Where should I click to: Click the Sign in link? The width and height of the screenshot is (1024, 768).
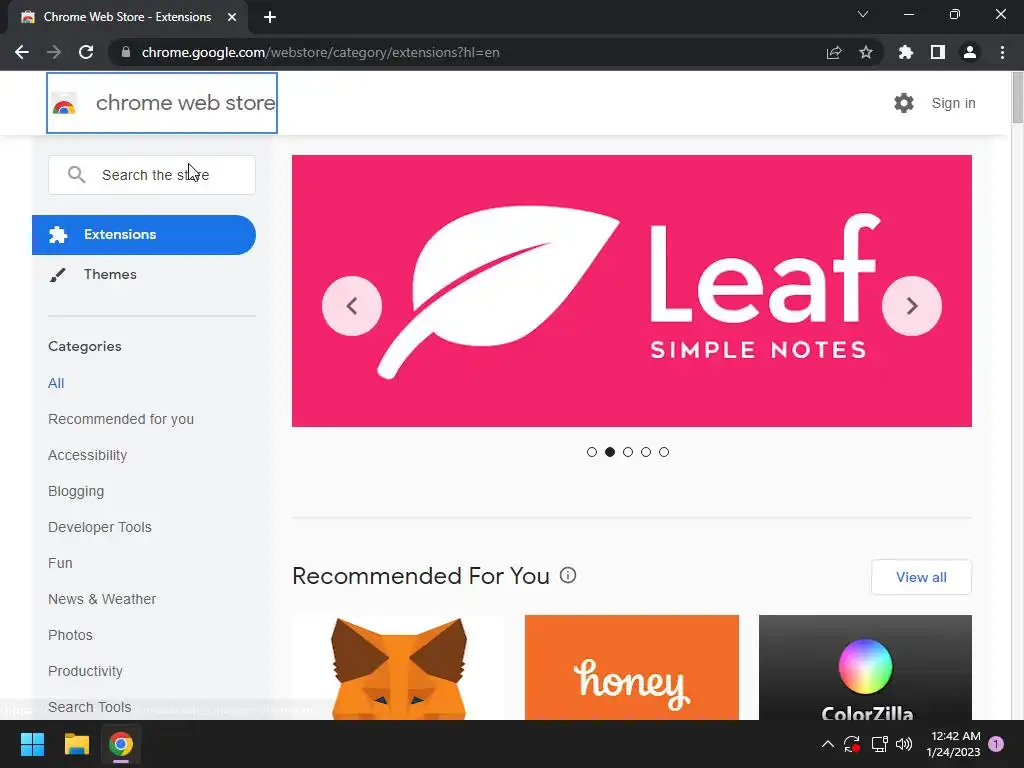953,103
